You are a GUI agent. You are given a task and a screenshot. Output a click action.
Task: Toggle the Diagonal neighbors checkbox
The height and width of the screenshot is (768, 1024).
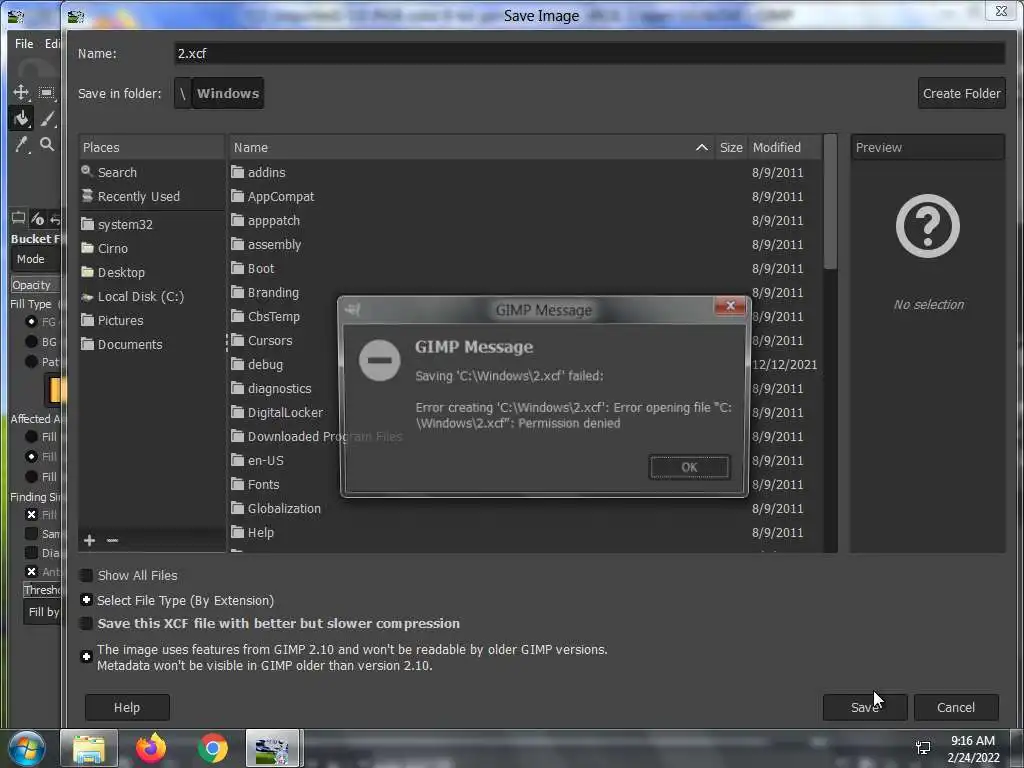(31, 552)
